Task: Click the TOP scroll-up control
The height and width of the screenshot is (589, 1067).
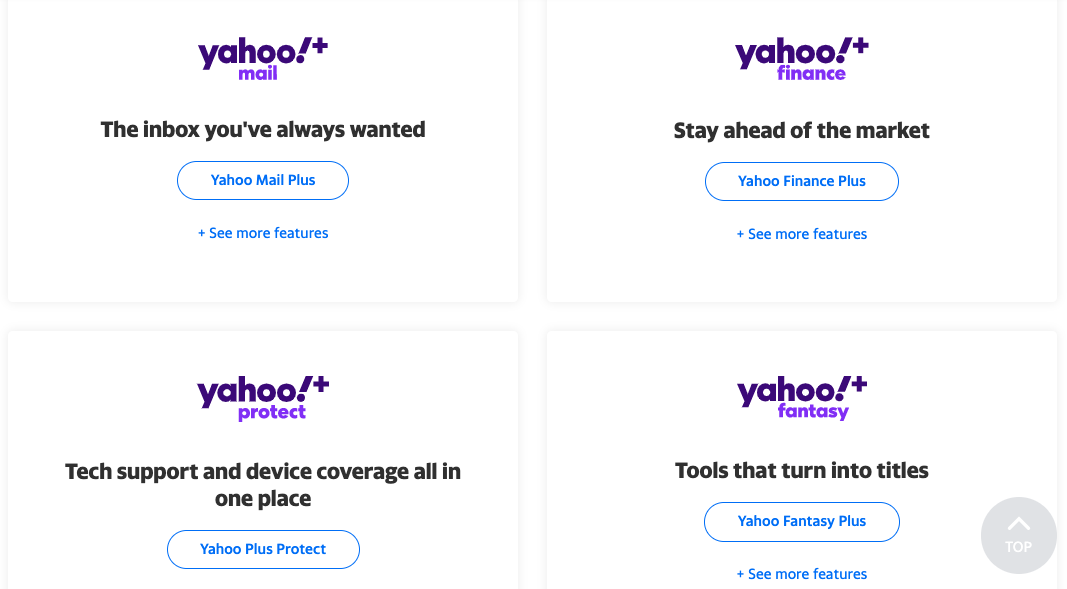Action: 1018,536
